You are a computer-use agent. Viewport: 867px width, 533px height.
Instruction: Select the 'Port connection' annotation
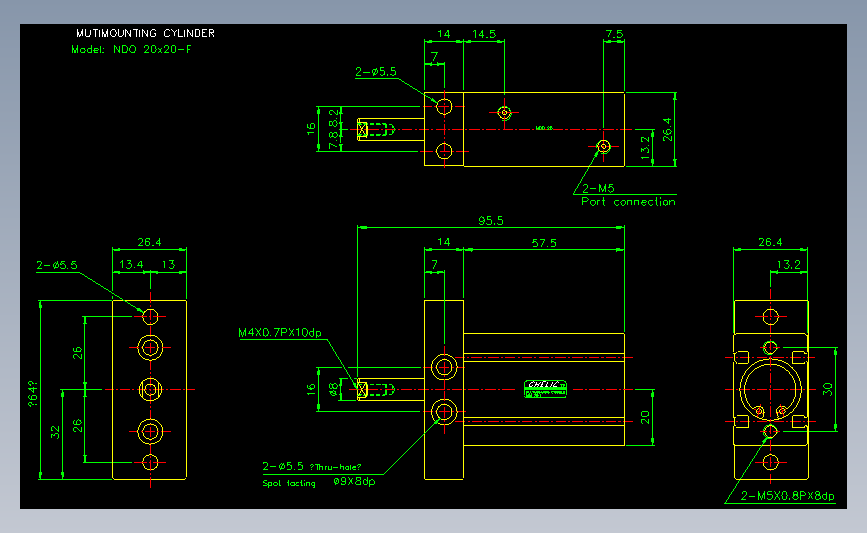click(x=628, y=202)
